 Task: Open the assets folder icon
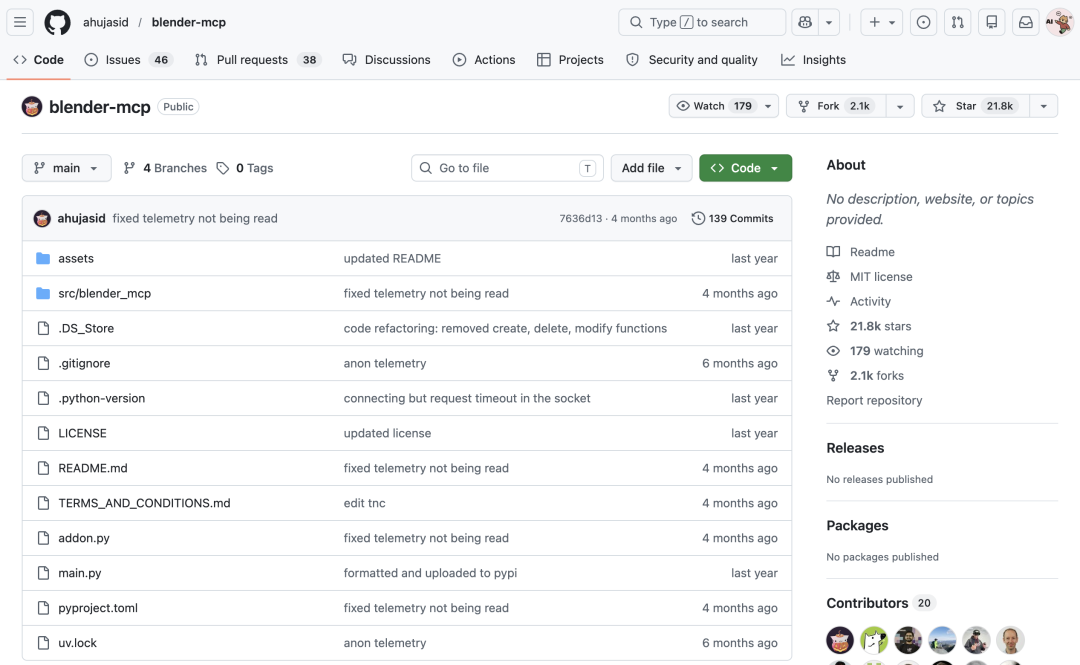click(x=43, y=258)
